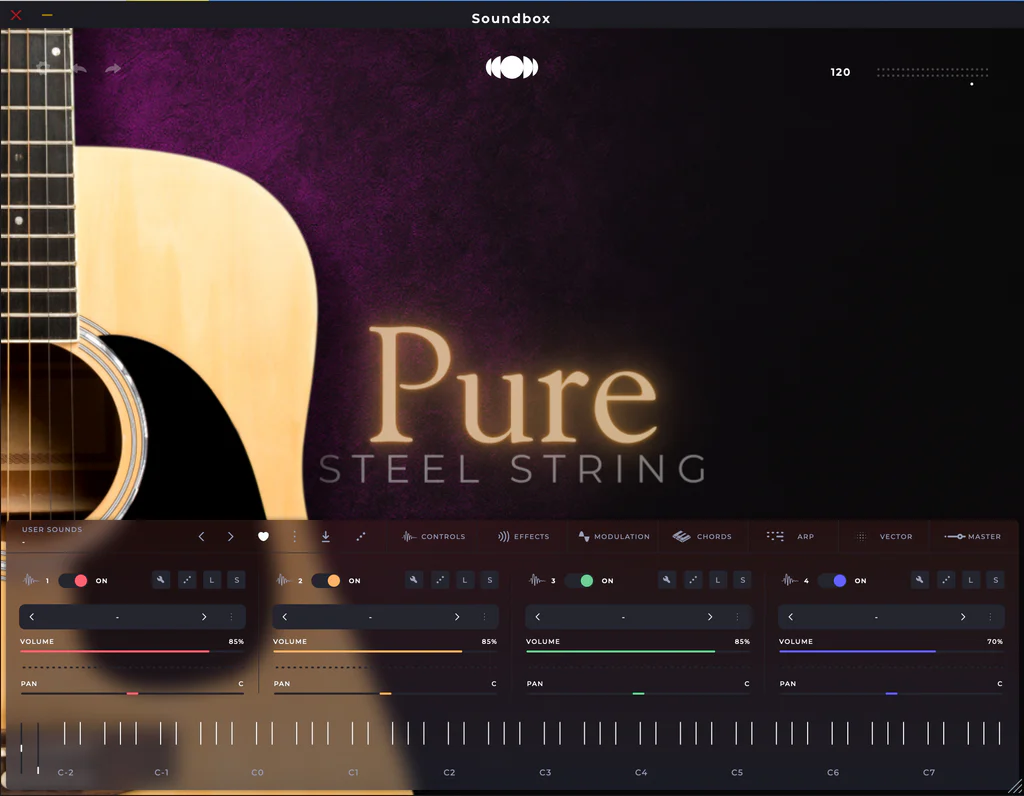Viewport: 1024px width, 796px height.
Task: Adjust the volume slider on layer 4
Action: point(890,650)
